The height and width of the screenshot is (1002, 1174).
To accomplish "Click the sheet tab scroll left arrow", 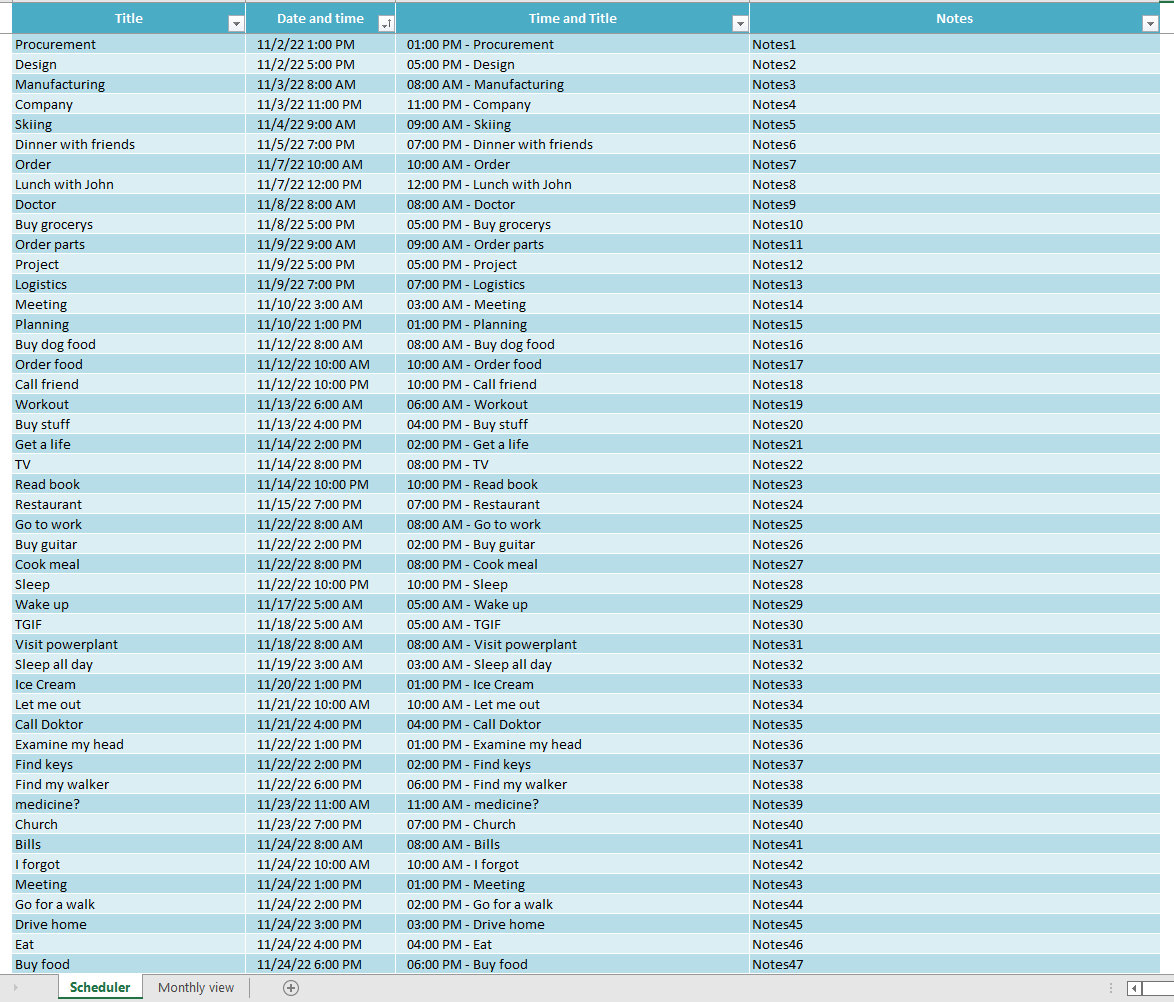I will click(x=16, y=988).
